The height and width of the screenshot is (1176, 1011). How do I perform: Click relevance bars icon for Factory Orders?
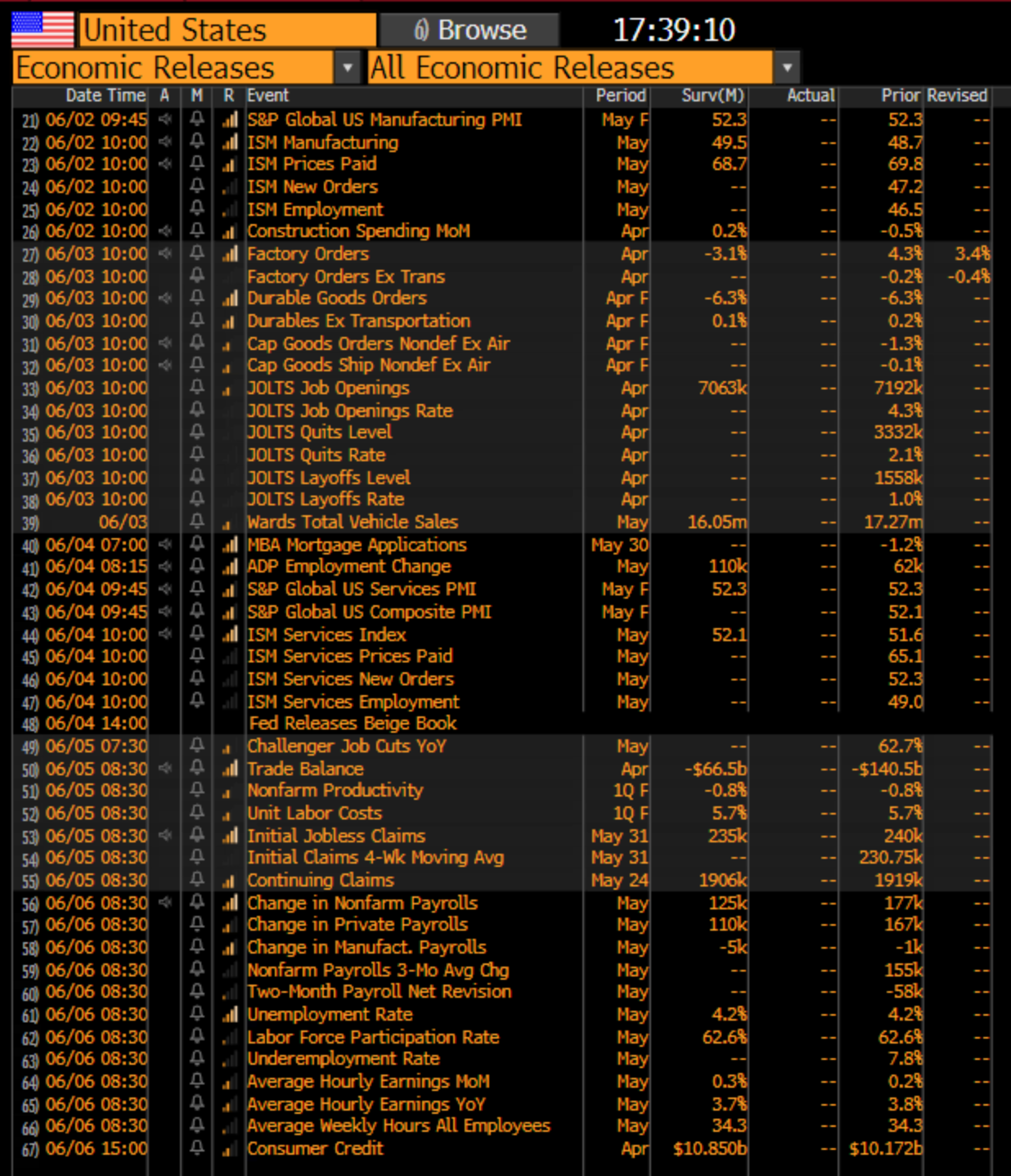(230, 254)
